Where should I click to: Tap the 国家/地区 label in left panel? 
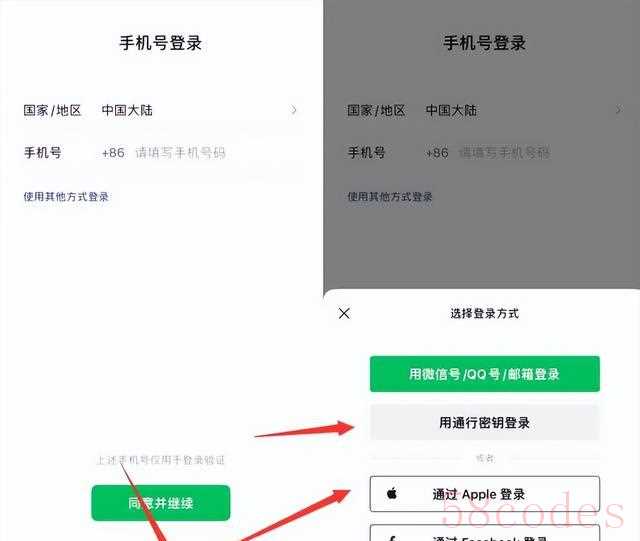tap(52, 110)
